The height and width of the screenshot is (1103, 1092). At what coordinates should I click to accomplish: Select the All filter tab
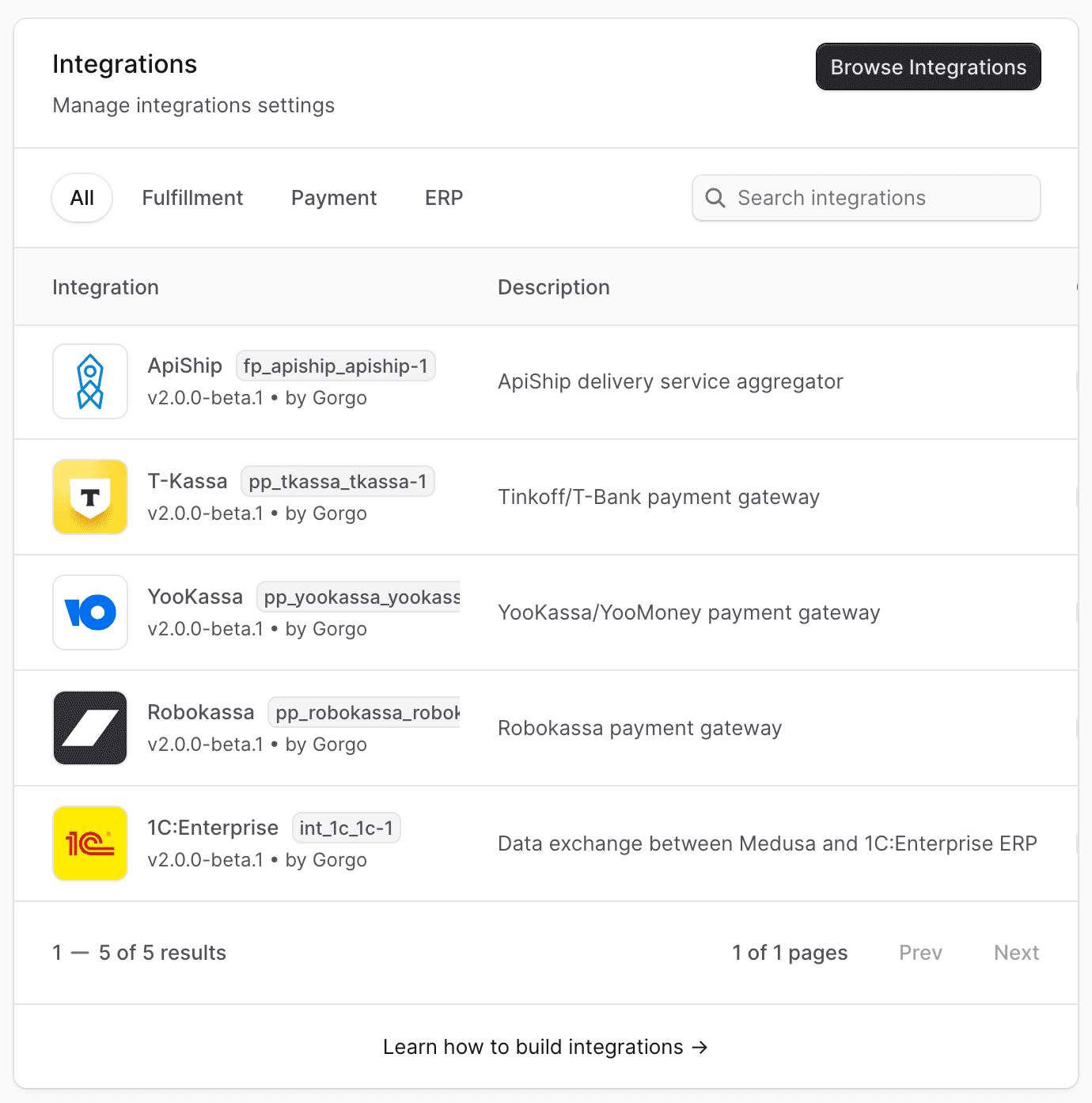click(x=82, y=198)
